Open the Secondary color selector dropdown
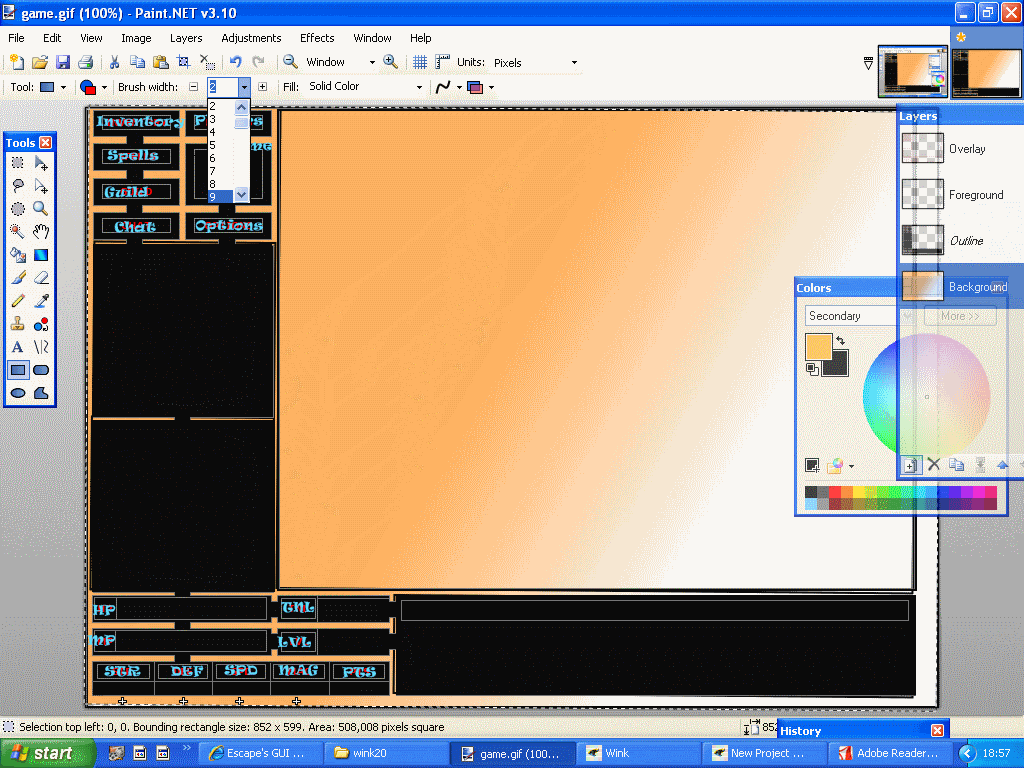 (859, 316)
